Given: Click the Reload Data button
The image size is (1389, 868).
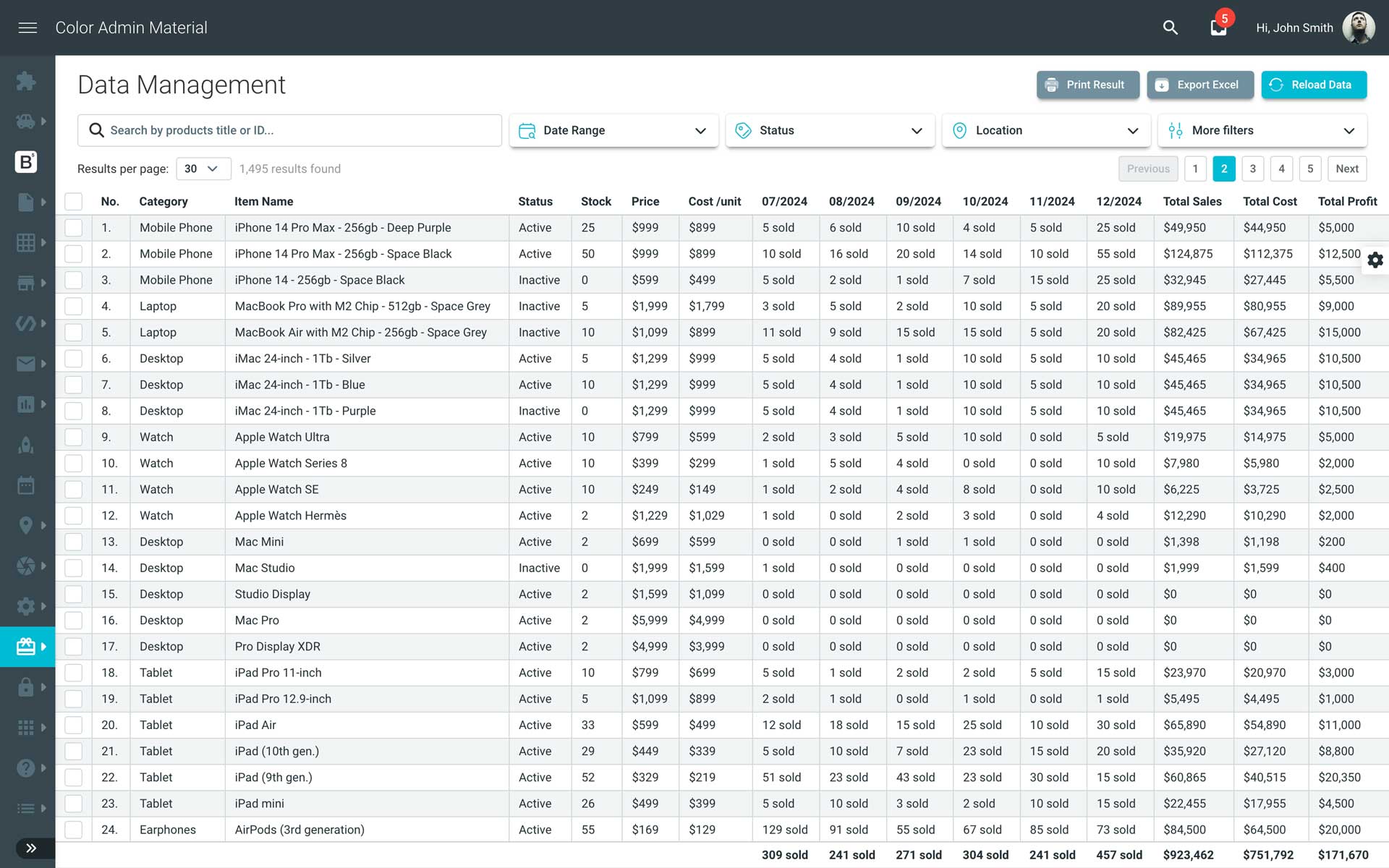Looking at the screenshot, I should 1313,85.
